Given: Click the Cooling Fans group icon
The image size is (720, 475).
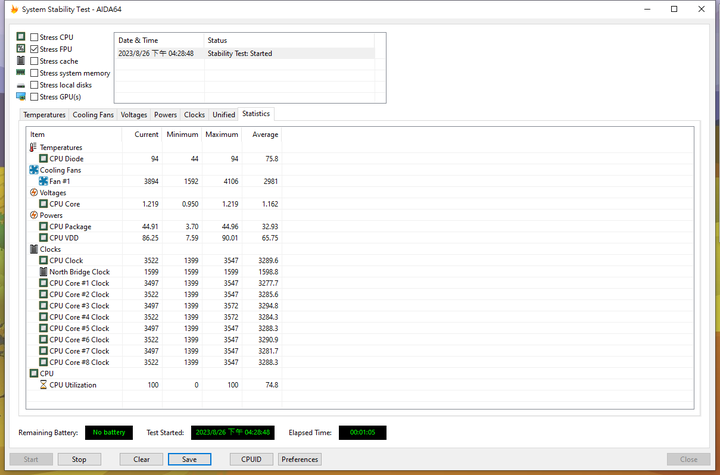Looking at the screenshot, I should pyautogui.click(x=34, y=170).
